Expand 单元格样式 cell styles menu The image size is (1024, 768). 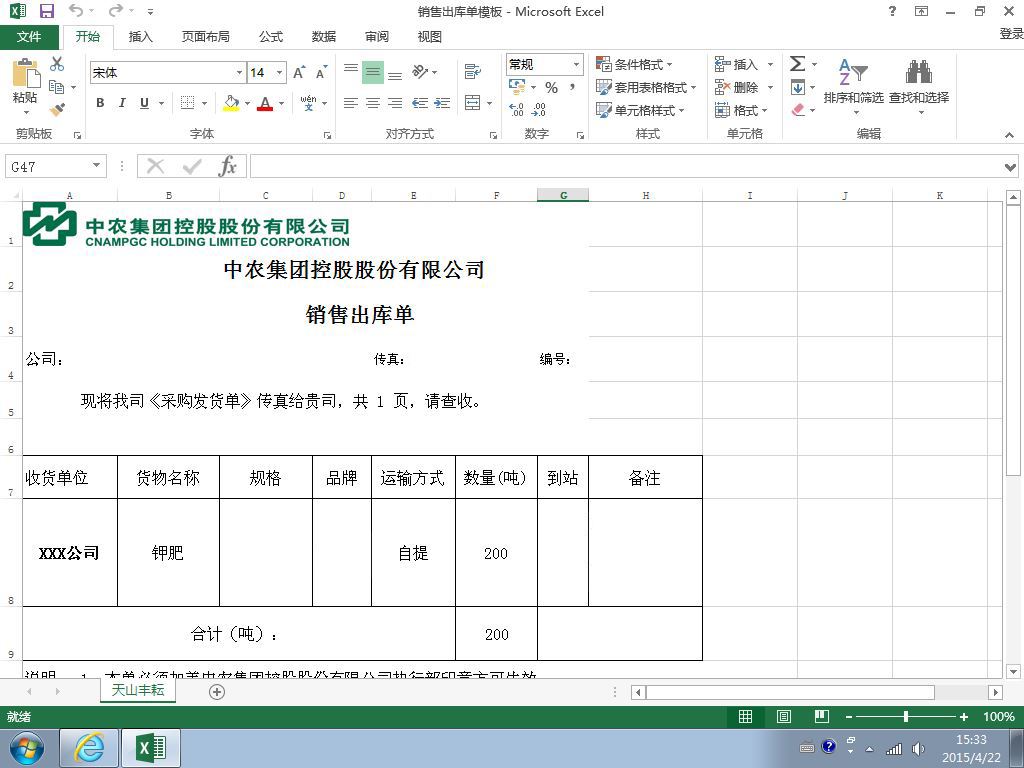pos(640,110)
